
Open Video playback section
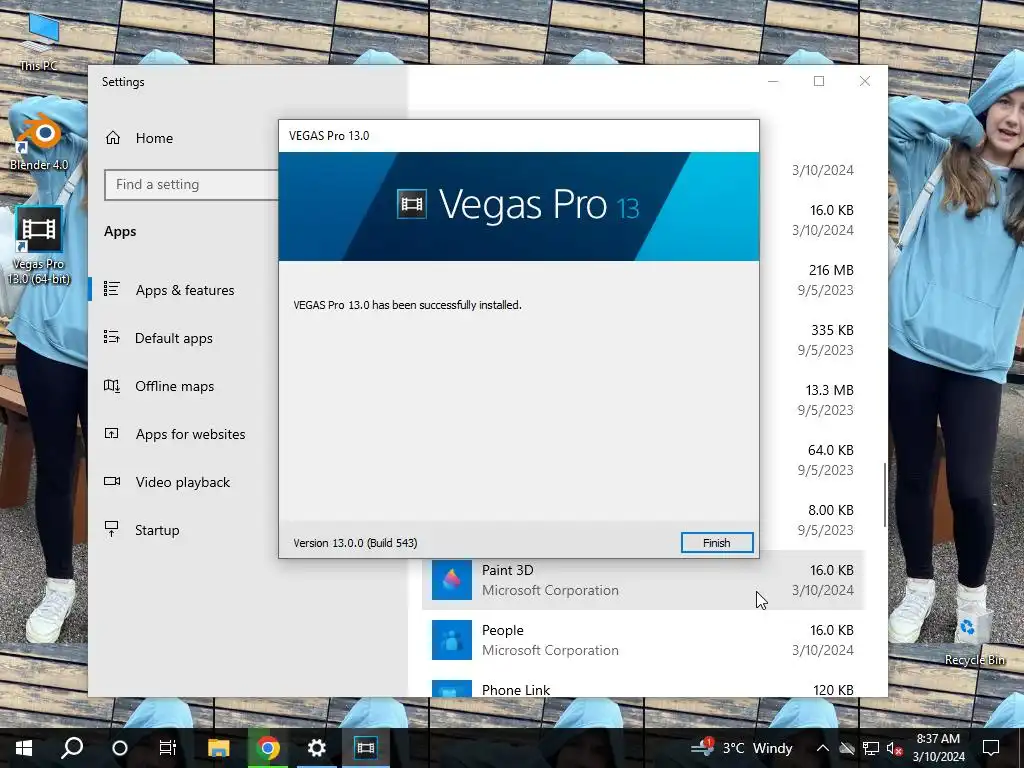pyautogui.click(x=183, y=482)
